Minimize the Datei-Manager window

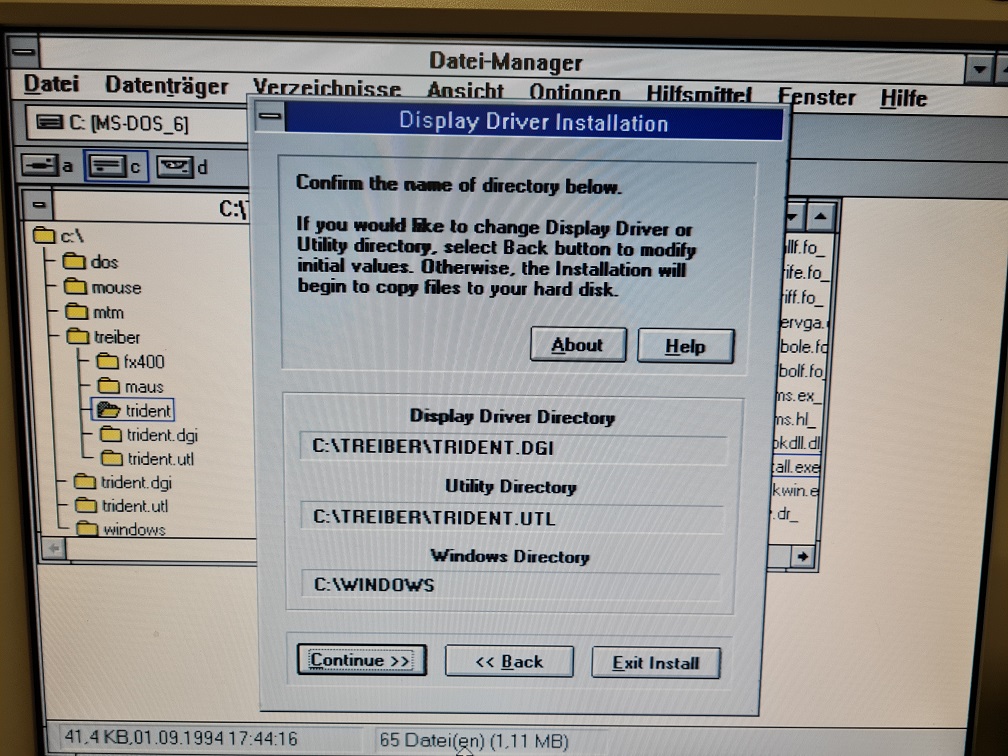(x=979, y=69)
